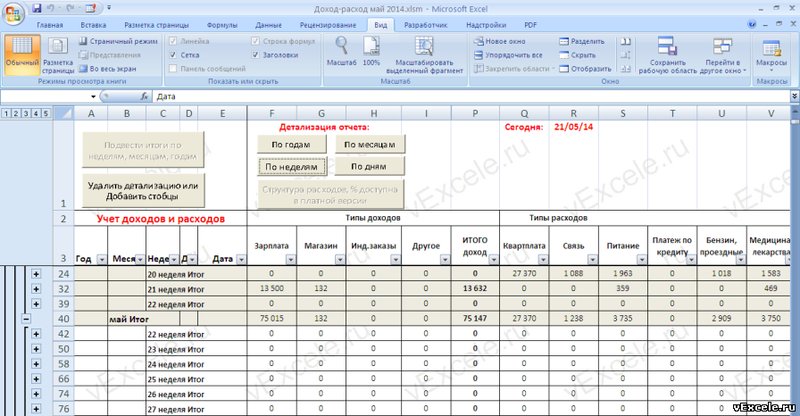This screenshot has height=416, width=800.
Task: Expand row 32 group, 21 неделя
Action: (x=36, y=289)
